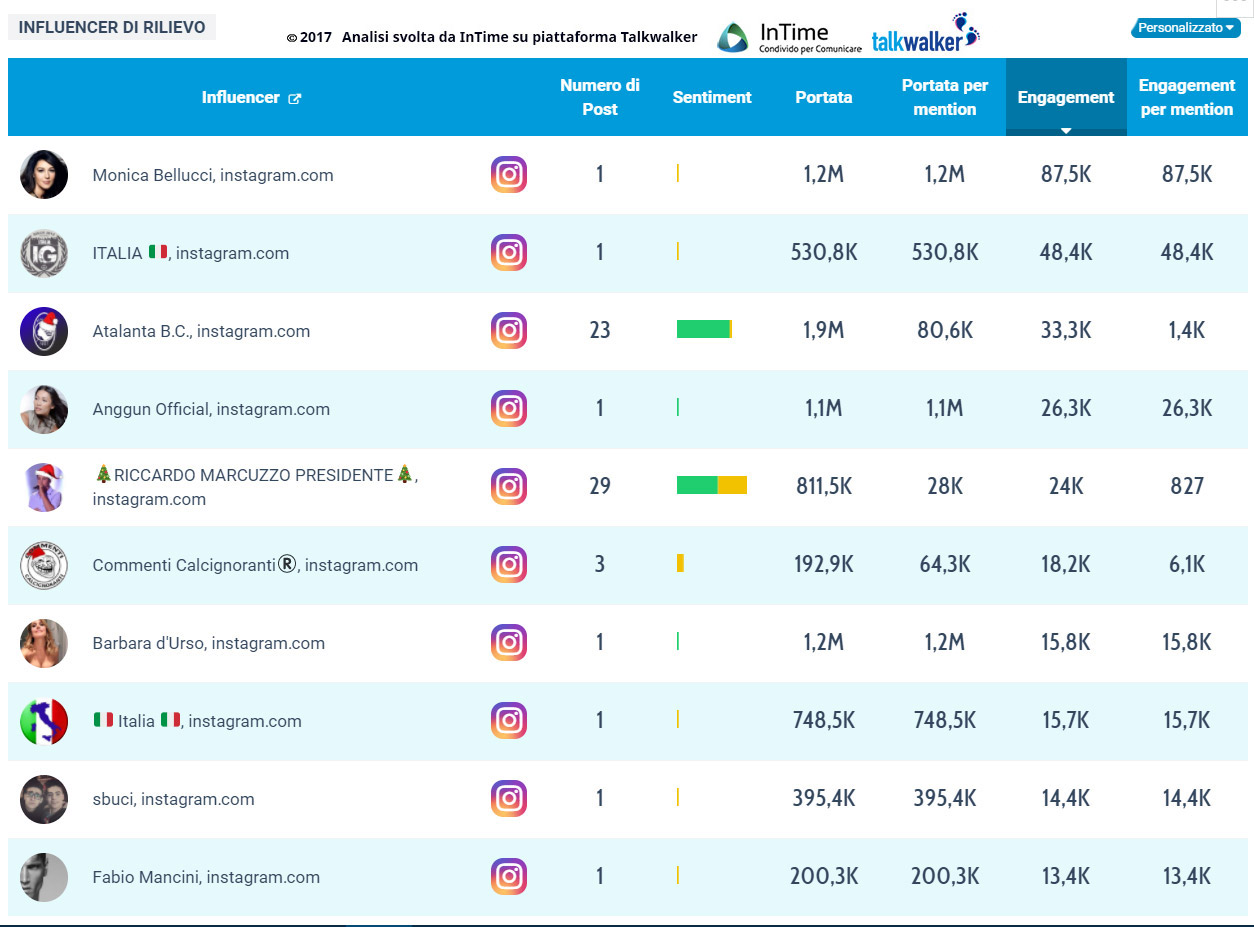Click Atalanta B.C. green sentiment bar
Viewport: 1254px width, 927px height.
click(x=704, y=329)
